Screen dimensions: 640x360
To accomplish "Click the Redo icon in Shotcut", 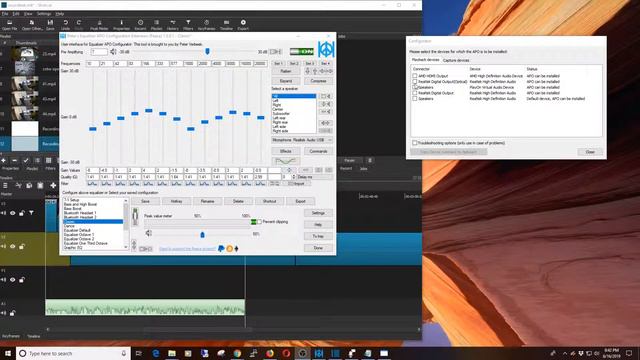I will [79, 25].
